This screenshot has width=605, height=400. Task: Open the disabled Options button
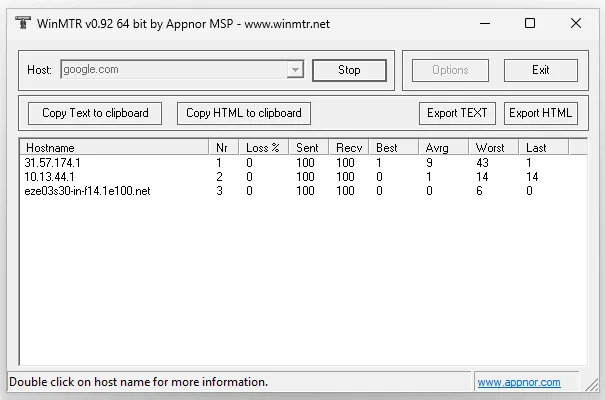(x=450, y=70)
